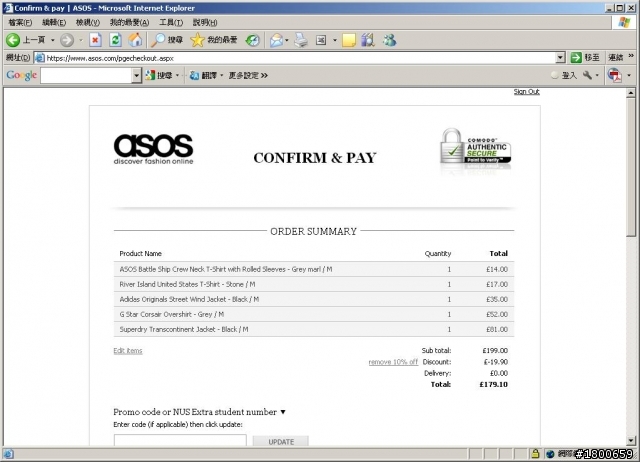This screenshot has height=462, width=640.
Task: Click the page icon beside the address URL
Action: pos(40,58)
